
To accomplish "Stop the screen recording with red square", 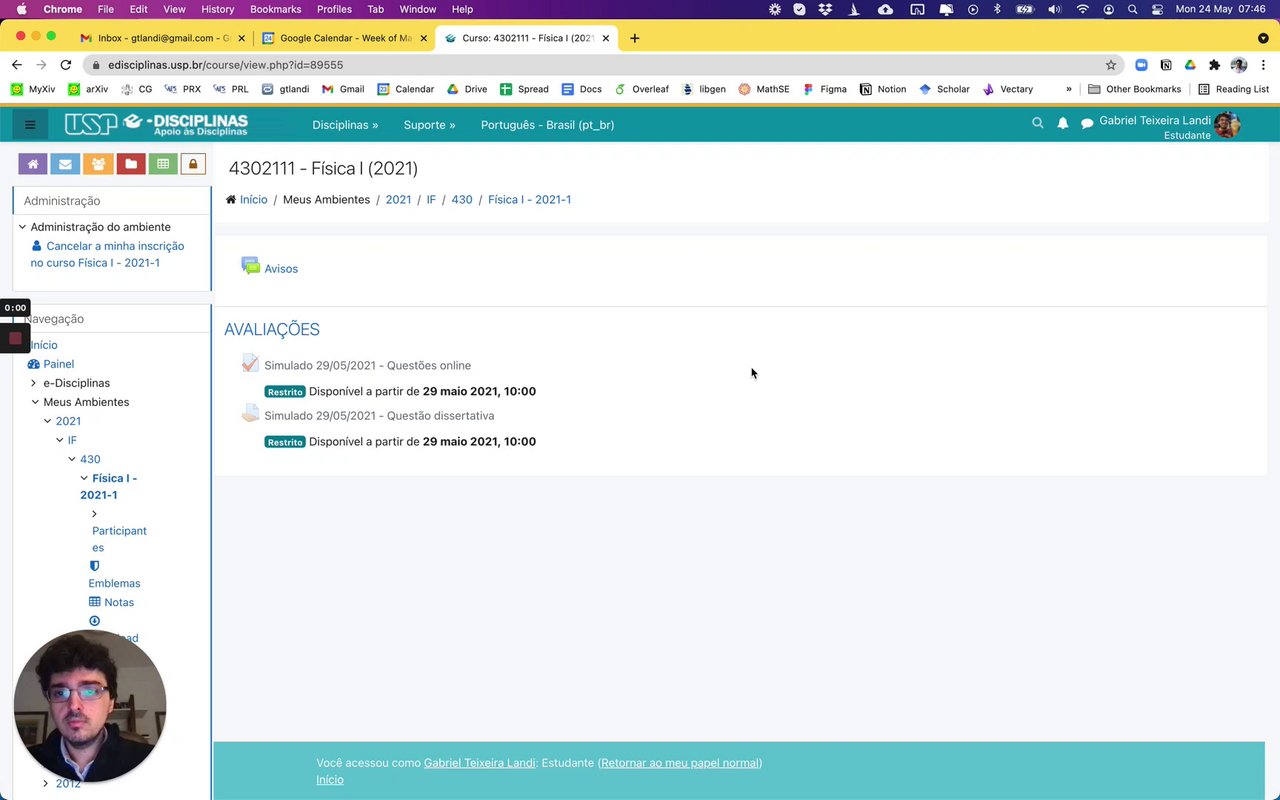I will click(15, 338).
